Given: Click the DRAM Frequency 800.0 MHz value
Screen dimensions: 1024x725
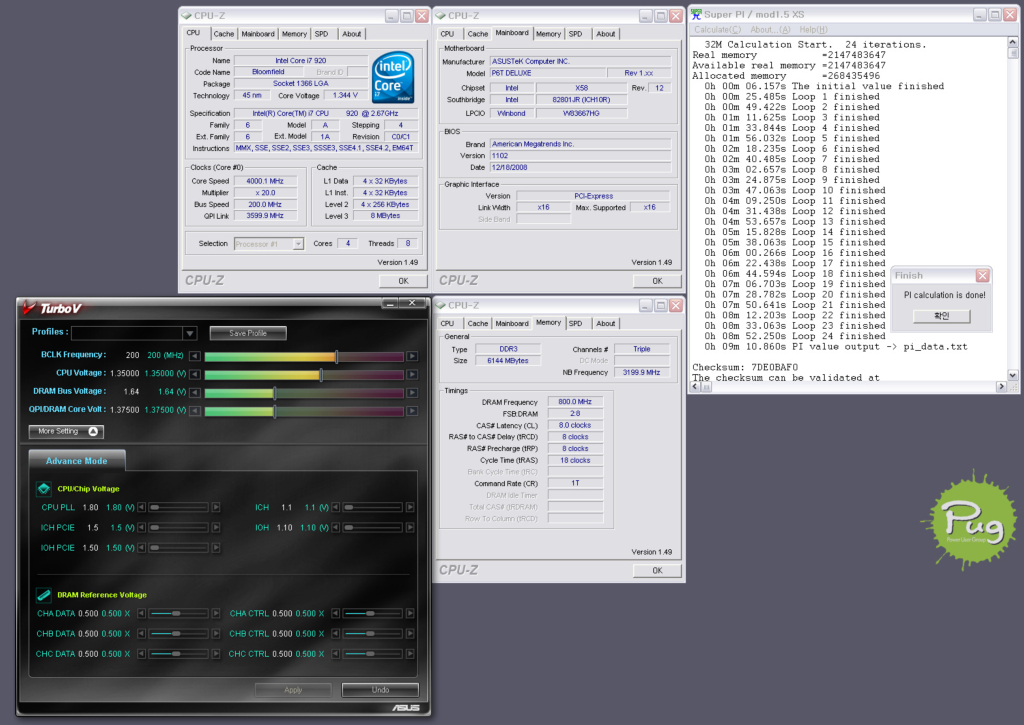Looking at the screenshot, I should (575, 402).
